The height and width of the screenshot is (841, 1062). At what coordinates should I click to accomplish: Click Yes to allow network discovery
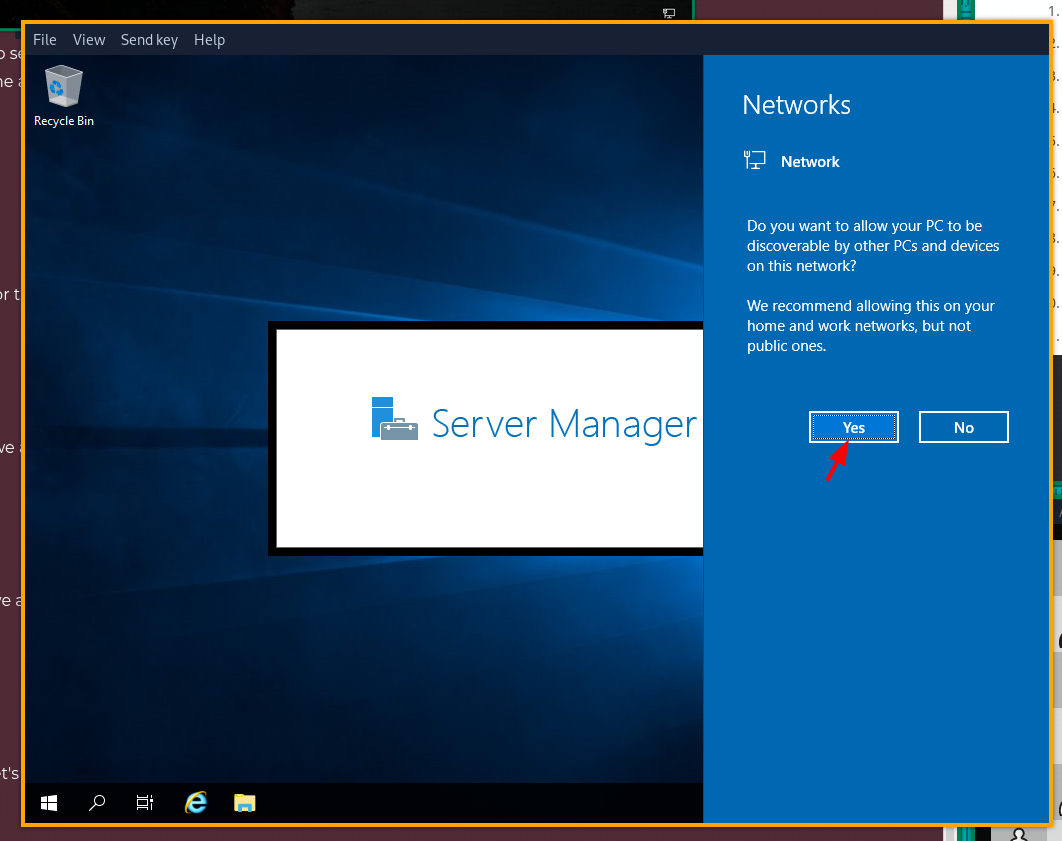click(853, 427)
